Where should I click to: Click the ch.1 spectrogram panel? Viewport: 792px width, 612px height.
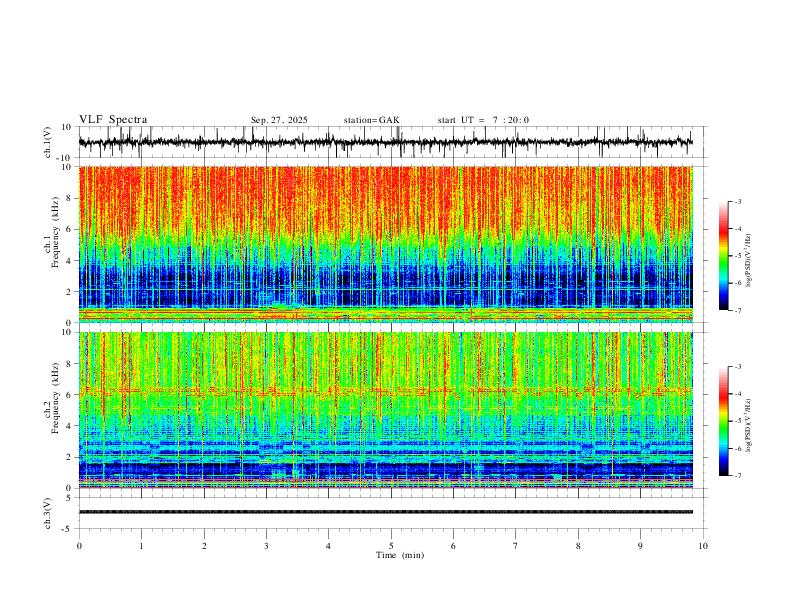click(x=385, y=244)
